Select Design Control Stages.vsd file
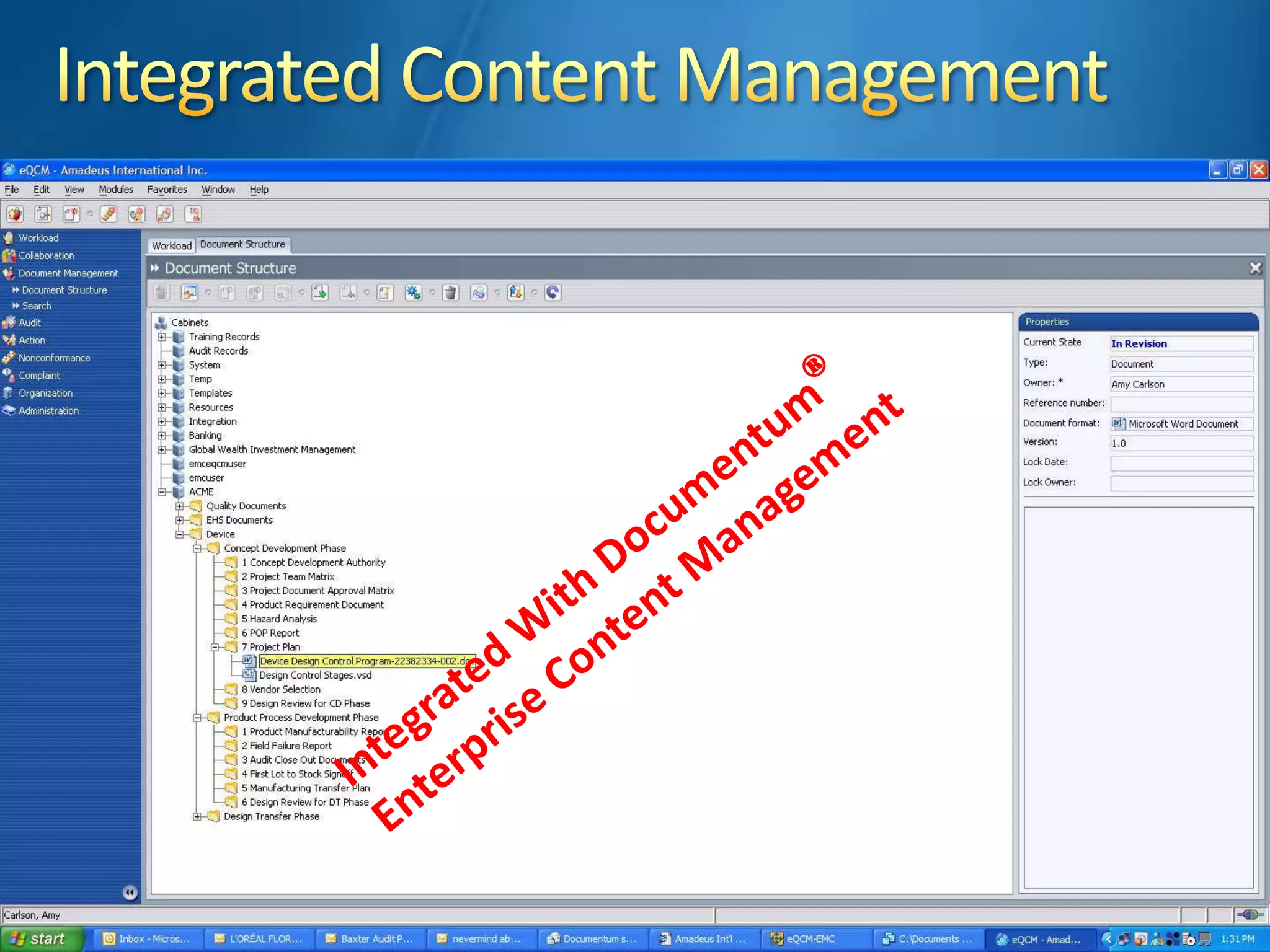This screenshot has width=1270, height=952. pyautogui.click(x=315, y=676)
